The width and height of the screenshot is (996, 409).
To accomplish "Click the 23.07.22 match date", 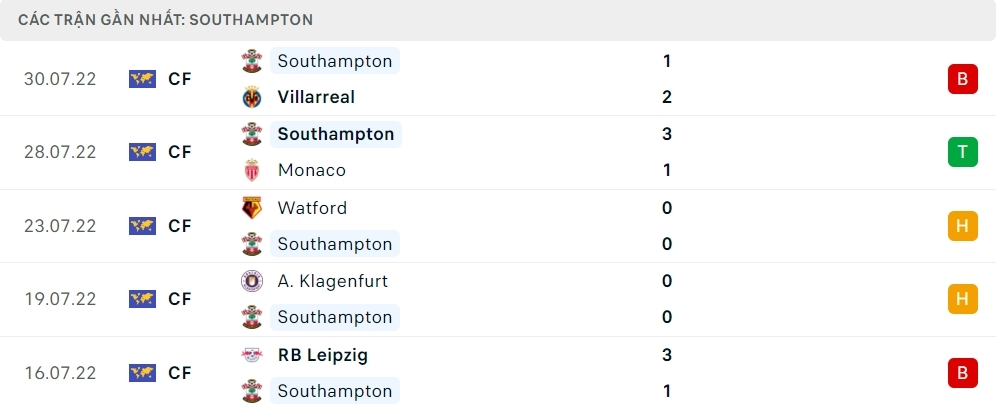I will click(x=60, y=226).
